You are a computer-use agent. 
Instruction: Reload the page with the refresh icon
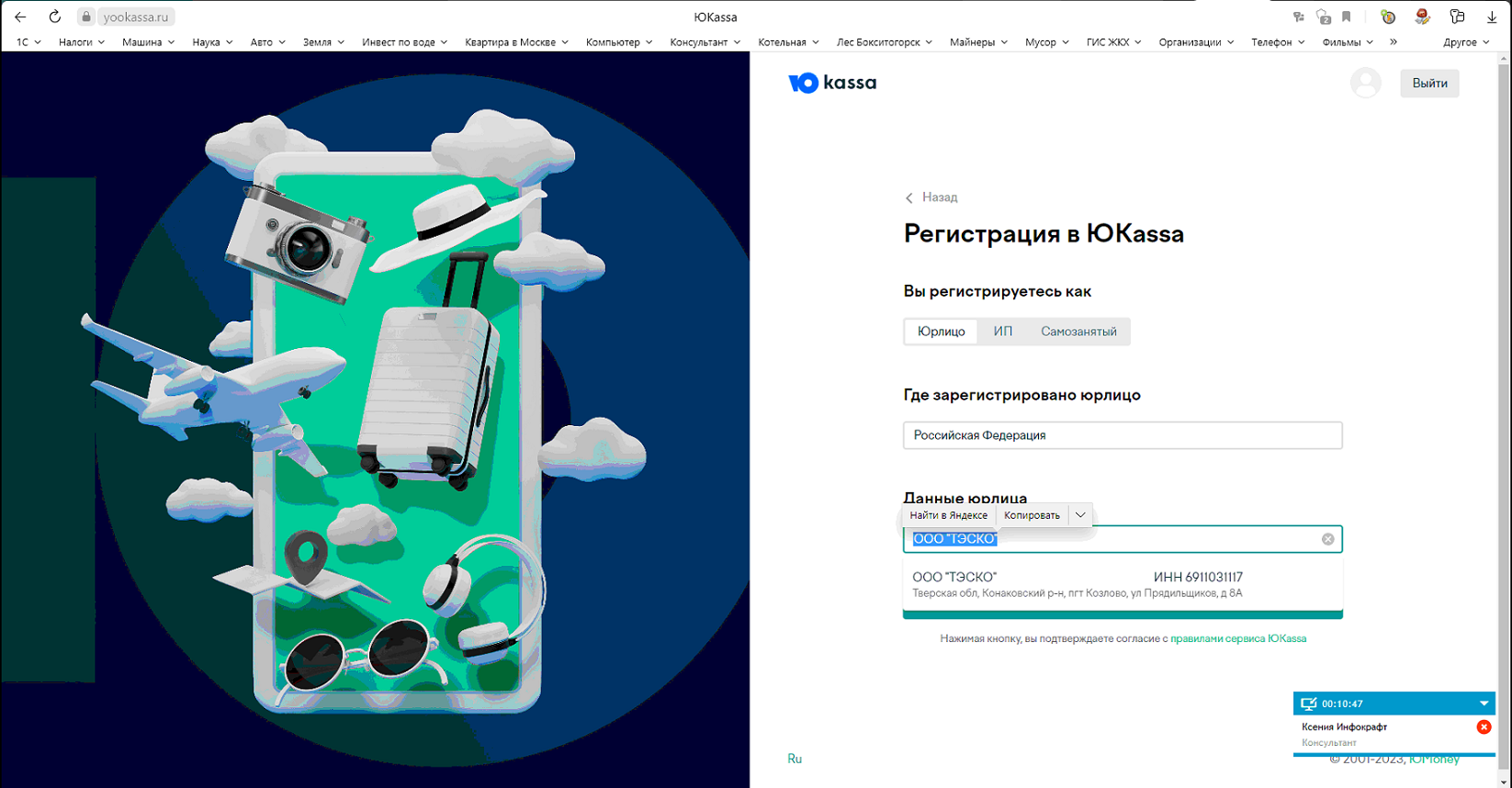[x=55, y=17]
